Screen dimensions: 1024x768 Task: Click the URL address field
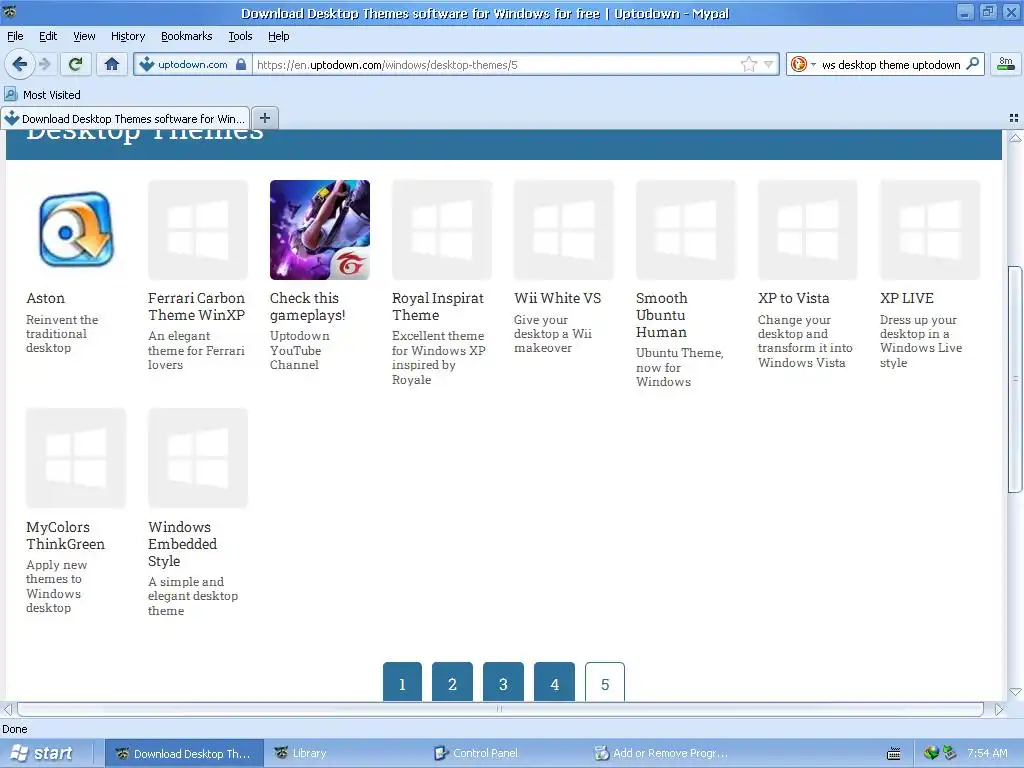point(496,65)
